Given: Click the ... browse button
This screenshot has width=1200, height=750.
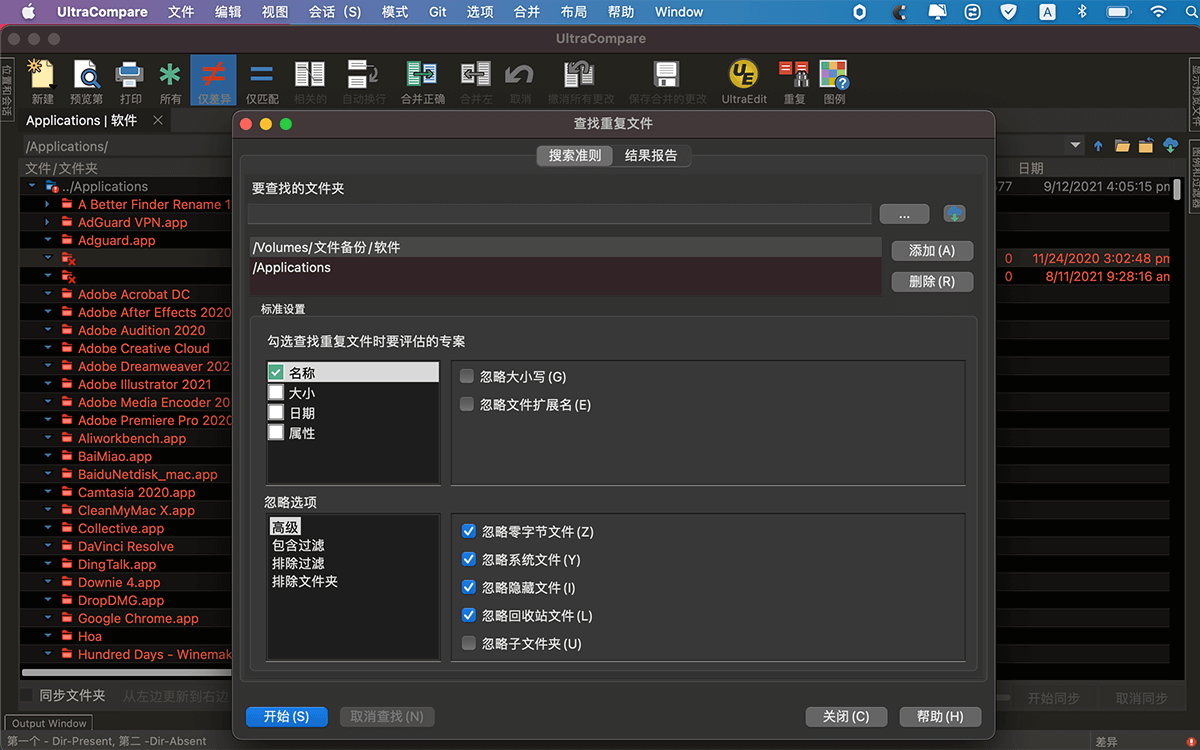Looking at the screenshot, I should [x=905, y=214].
